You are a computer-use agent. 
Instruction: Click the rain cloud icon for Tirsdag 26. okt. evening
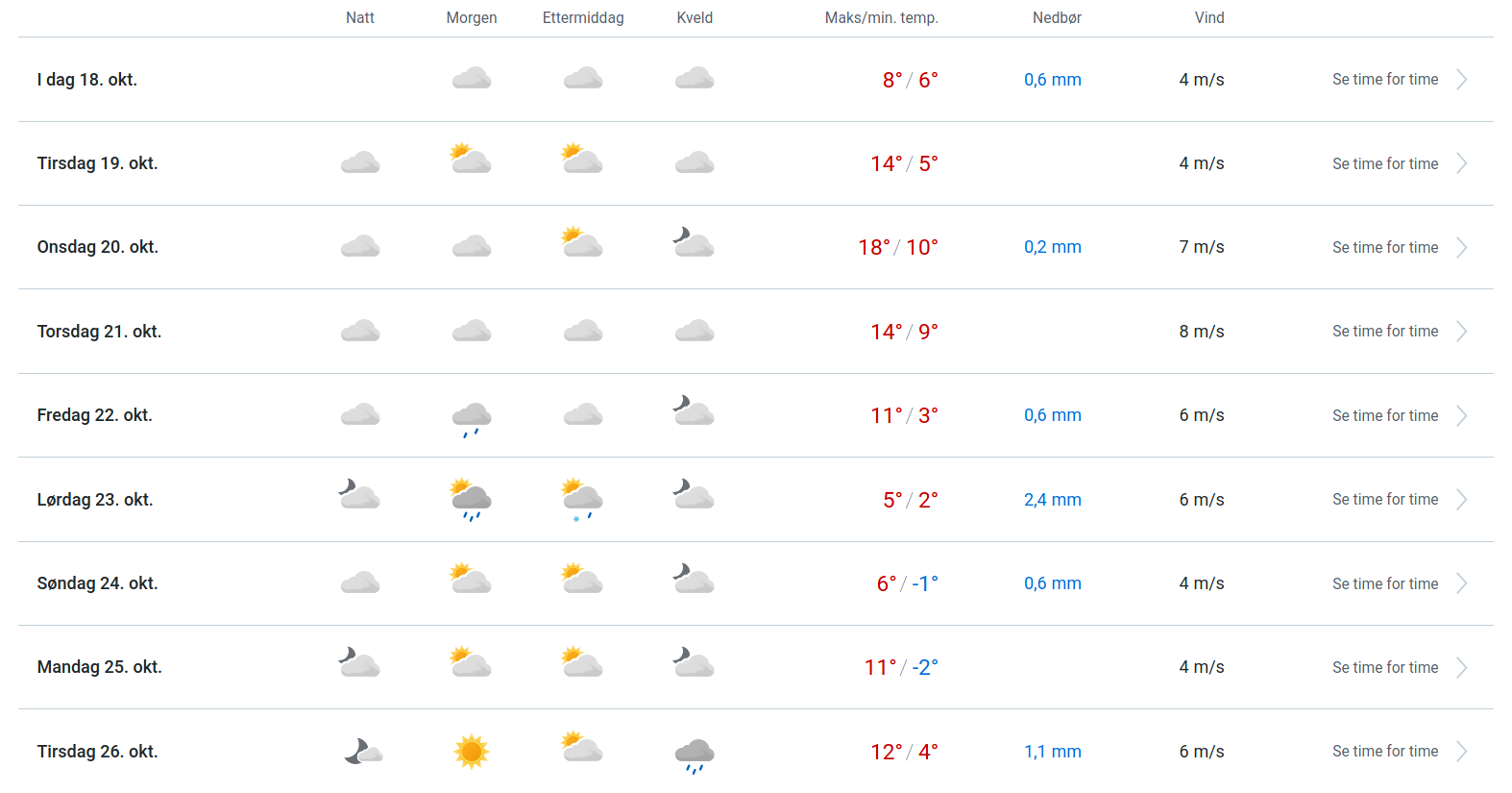point(694,754)
